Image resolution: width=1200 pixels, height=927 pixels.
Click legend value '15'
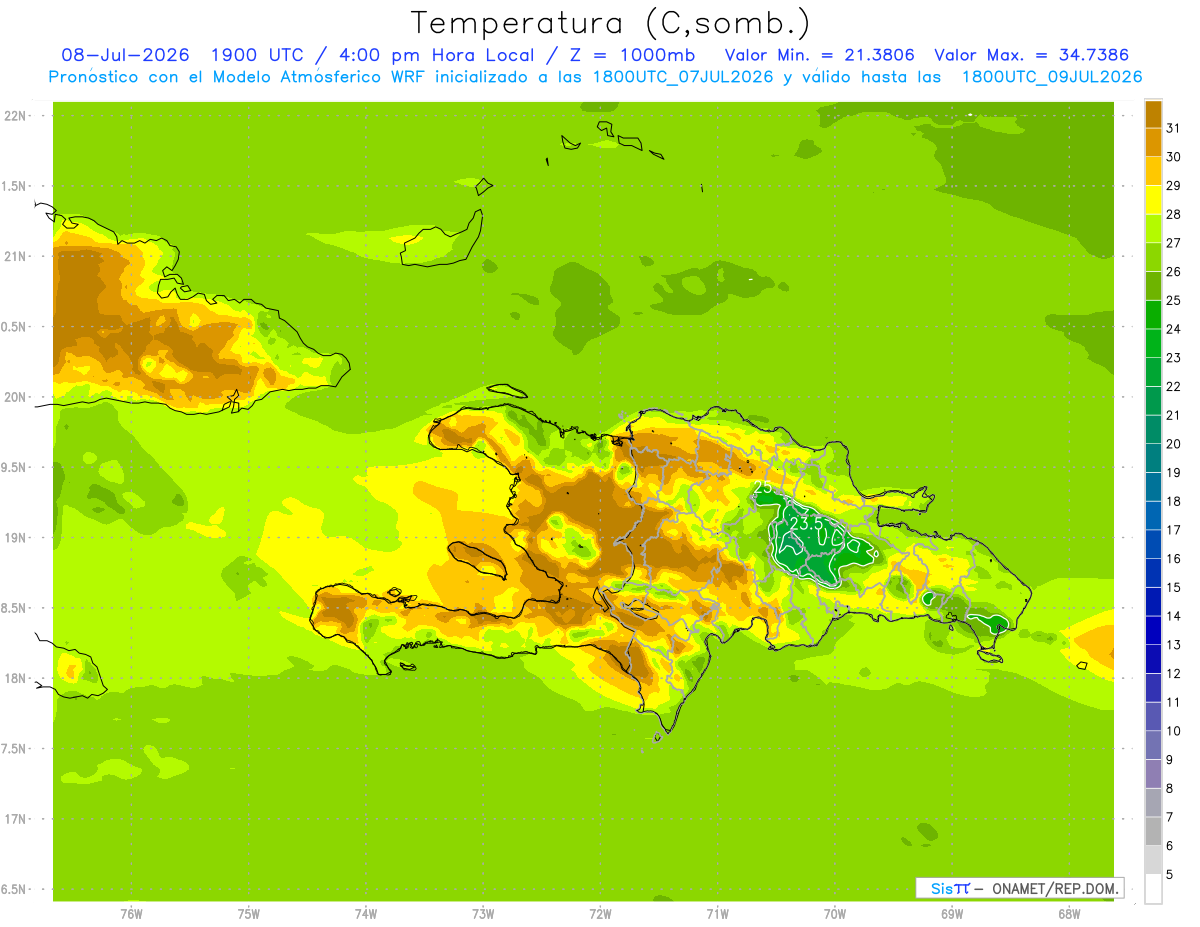[x=1174, y=587]
